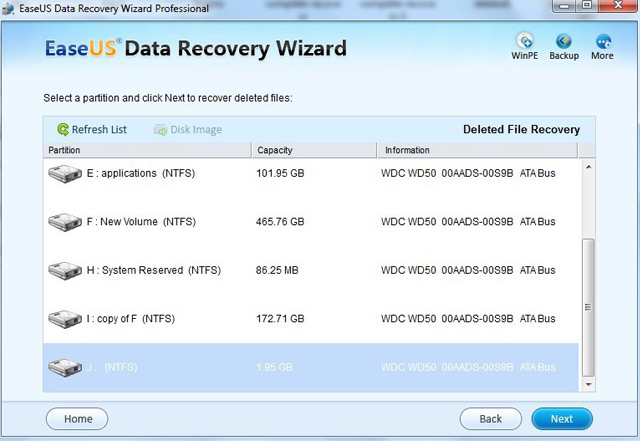Click the partition list scrollbar thumb
Viewport: 640px width, 441px height.
pos(588,307)
